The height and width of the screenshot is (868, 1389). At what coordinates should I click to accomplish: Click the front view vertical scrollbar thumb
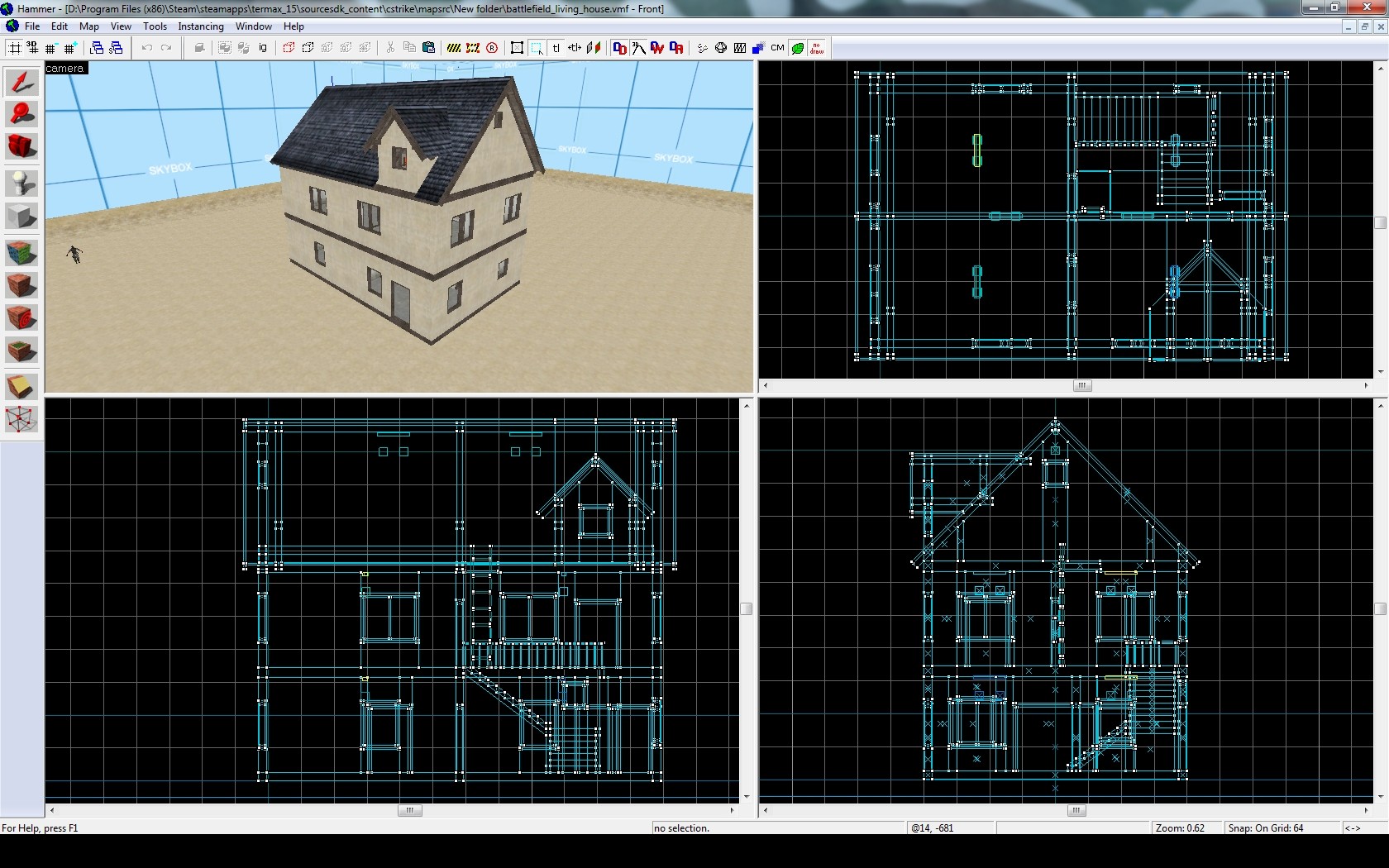[746, 608]
